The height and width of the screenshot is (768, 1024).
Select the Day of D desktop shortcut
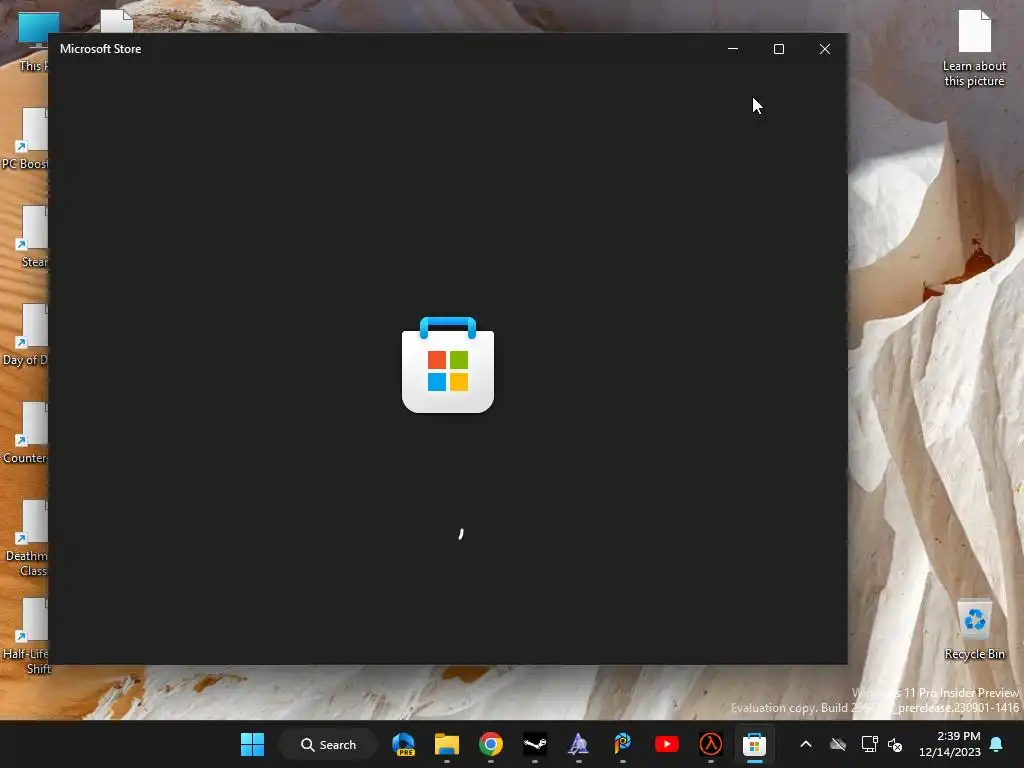[x=25, y=335]
